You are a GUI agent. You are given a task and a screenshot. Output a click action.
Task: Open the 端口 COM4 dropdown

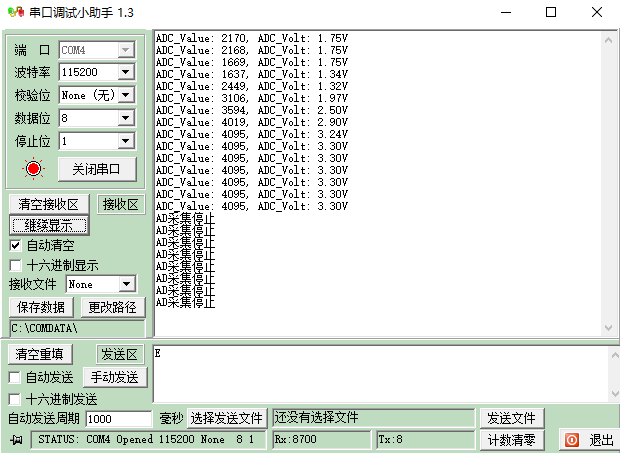(x=126, y=50)
